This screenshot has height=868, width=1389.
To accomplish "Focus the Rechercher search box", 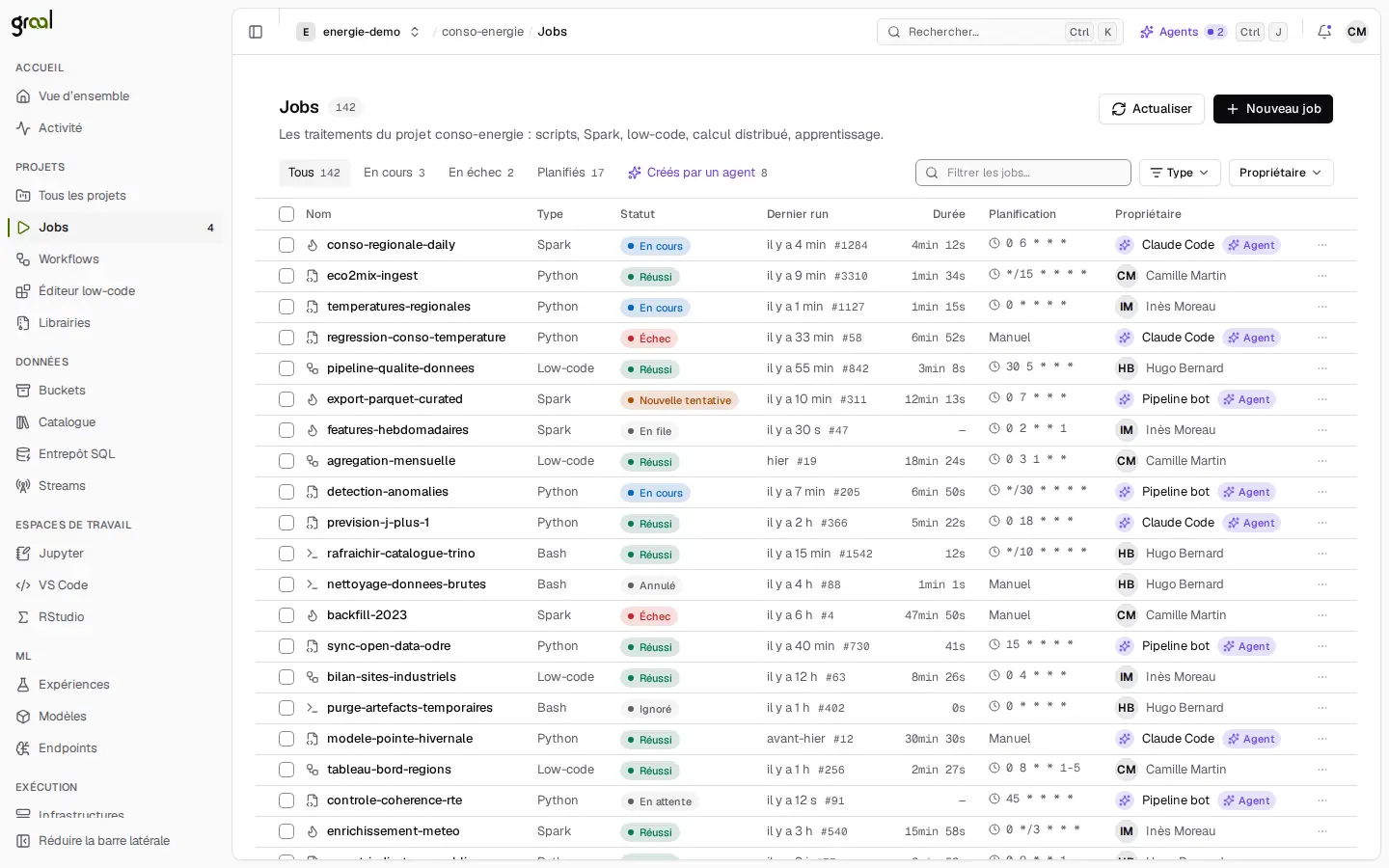I will click(1000, 32).
